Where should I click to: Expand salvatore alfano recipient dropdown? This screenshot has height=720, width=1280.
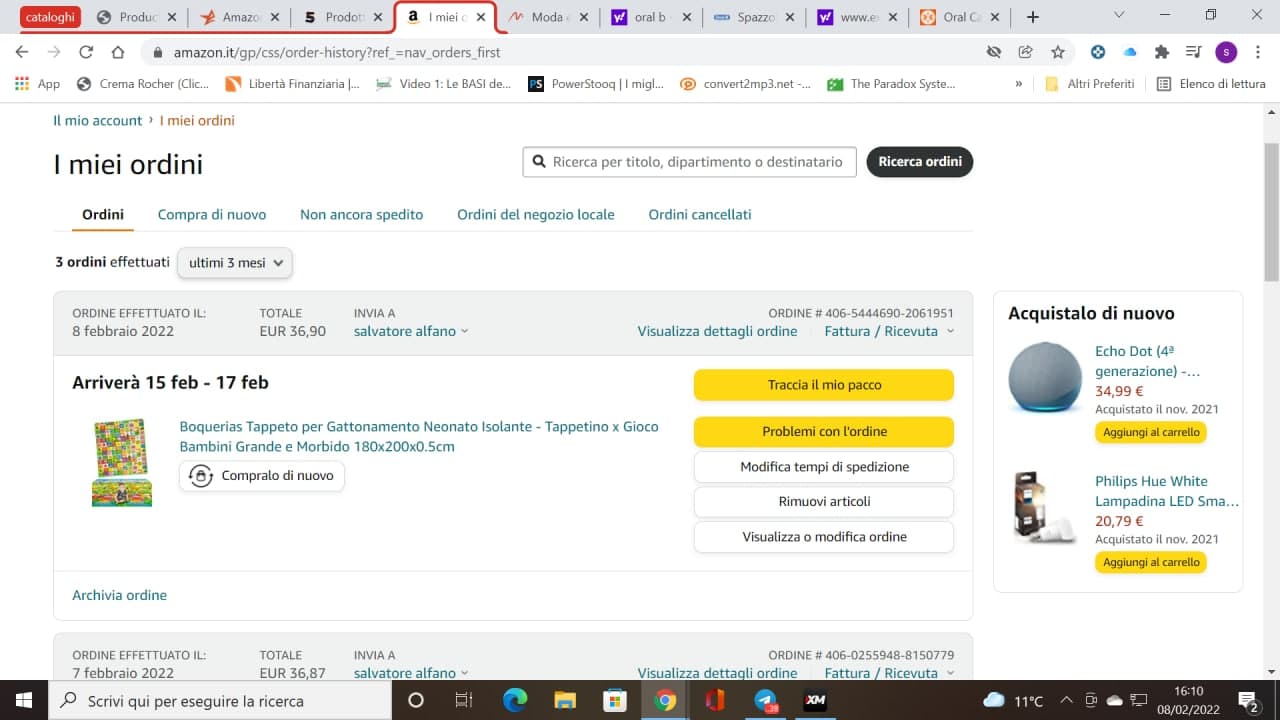tap(411, 331)
